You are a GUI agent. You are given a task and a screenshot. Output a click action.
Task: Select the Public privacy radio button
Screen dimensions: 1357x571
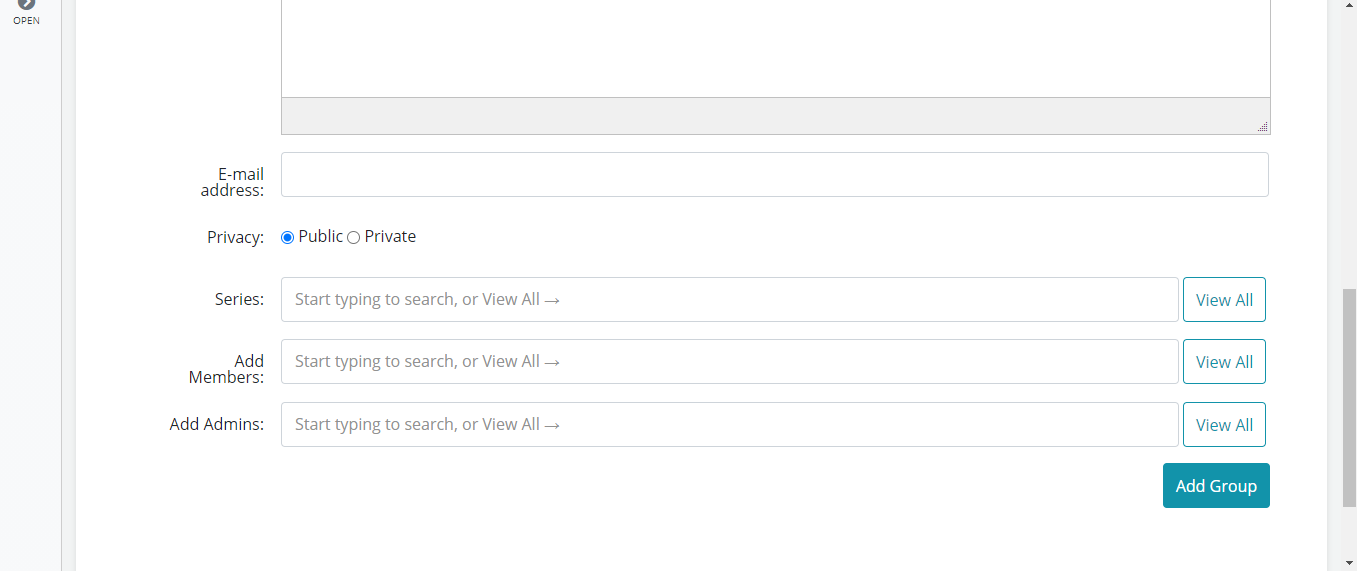coord(288,237)
